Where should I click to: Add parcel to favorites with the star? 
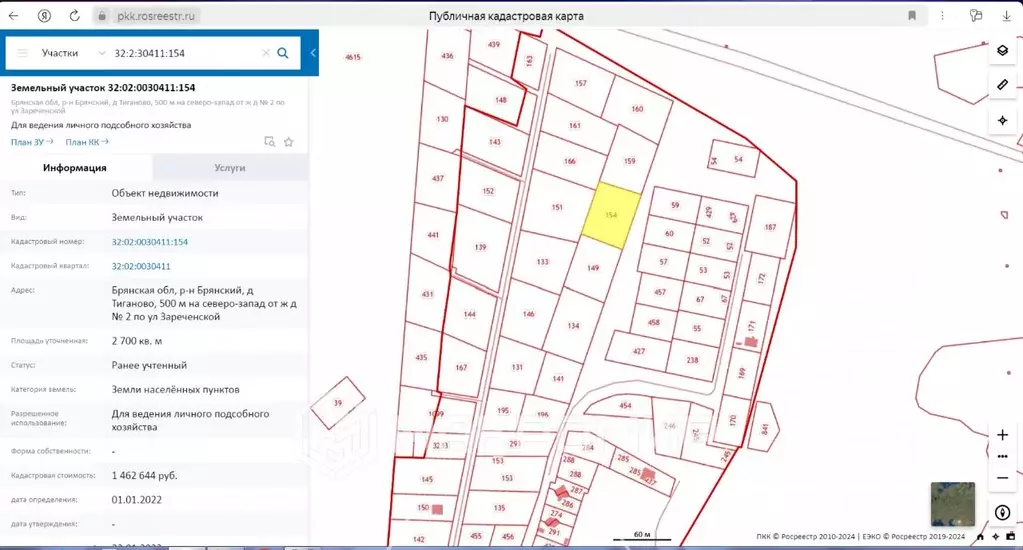click(289, 142)
